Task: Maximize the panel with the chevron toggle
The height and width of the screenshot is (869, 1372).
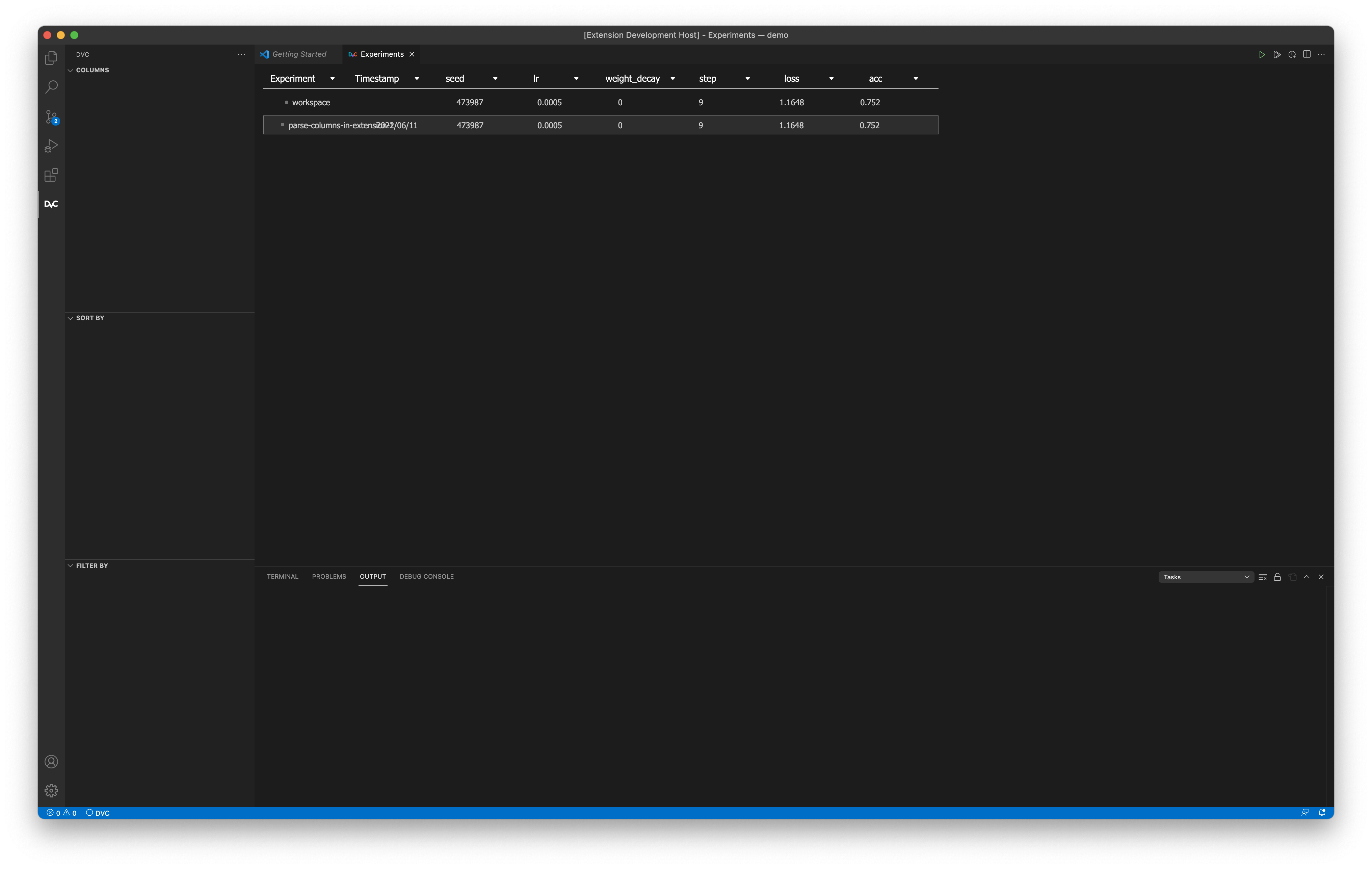Action: point(1307,577)
